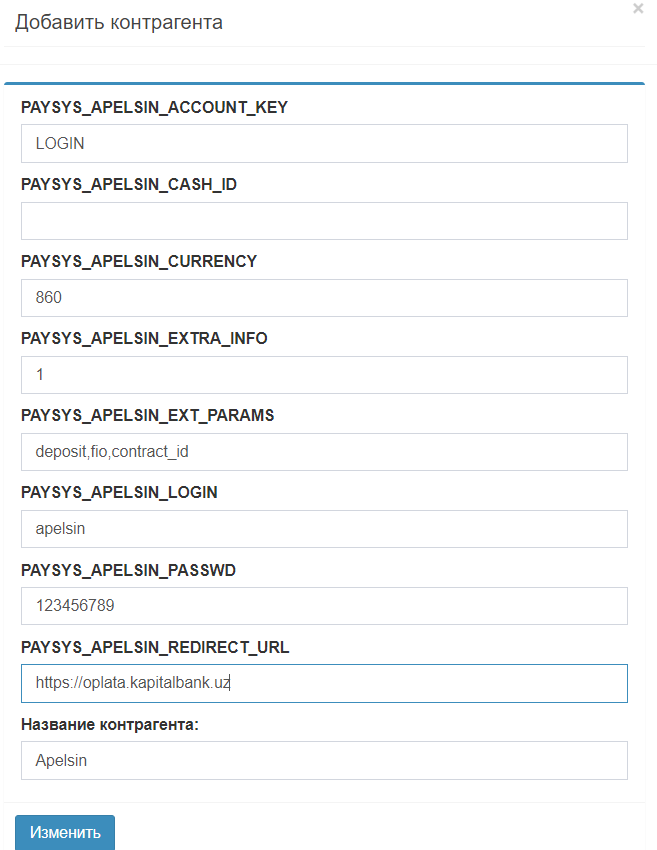Close the Добавить контрагента dialog
The height and width of the screenshot is (850, 657).
pyautogui.click(x=638, y=8)
